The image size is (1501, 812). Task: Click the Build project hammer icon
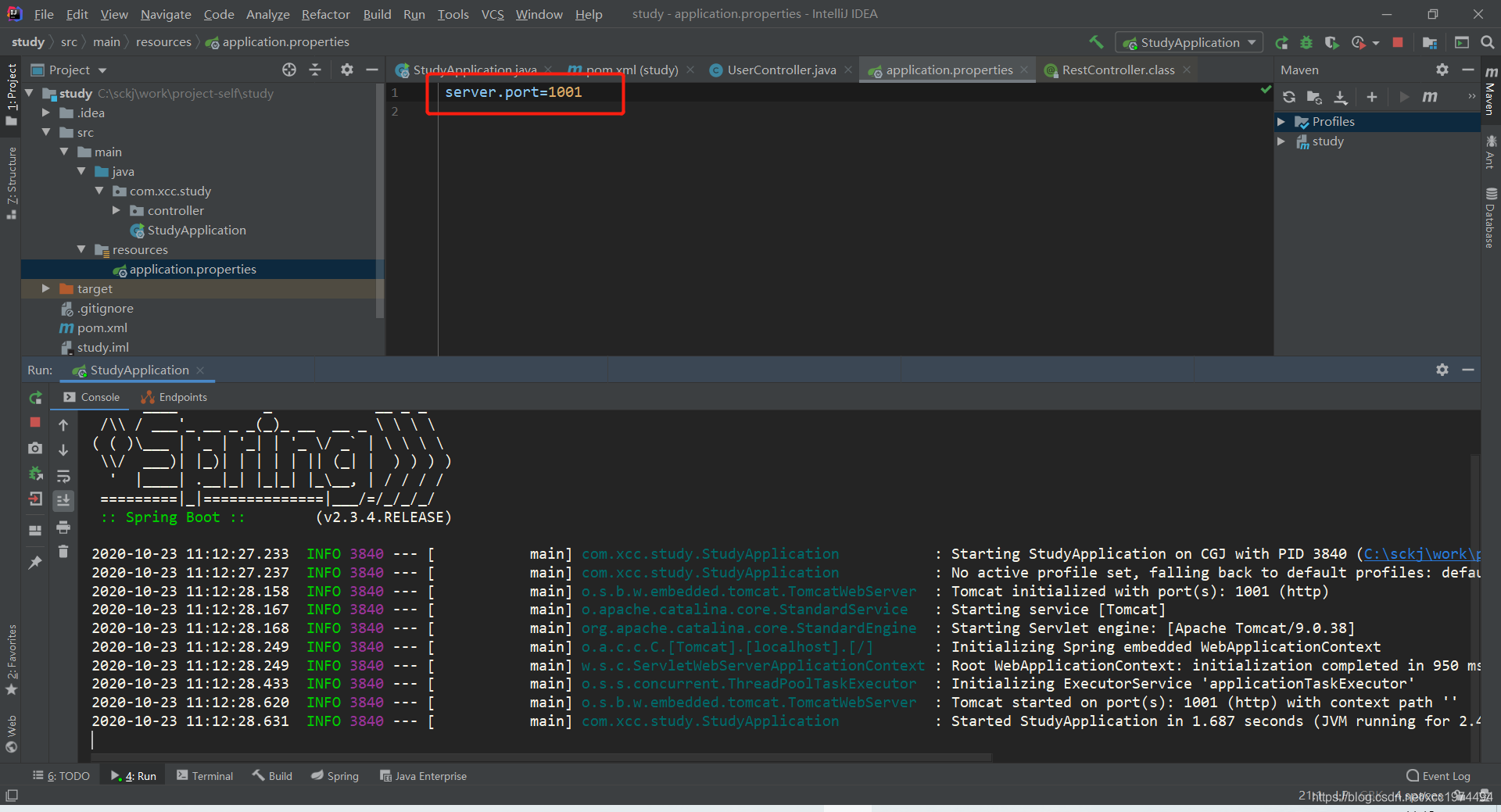pos(1096,42)
